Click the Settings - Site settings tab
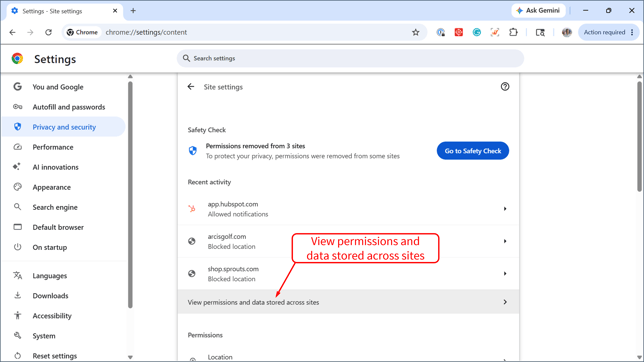 [x=64, y=11]
